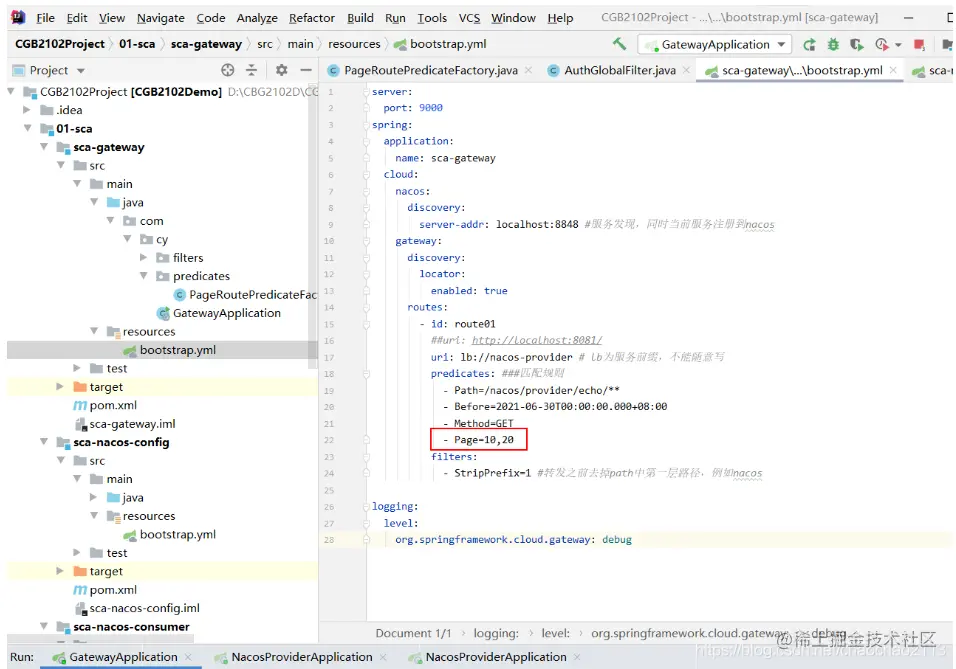Close the PageRoutePredicateFactory.java tab
956x669 pixels.
tap(529, 70)
